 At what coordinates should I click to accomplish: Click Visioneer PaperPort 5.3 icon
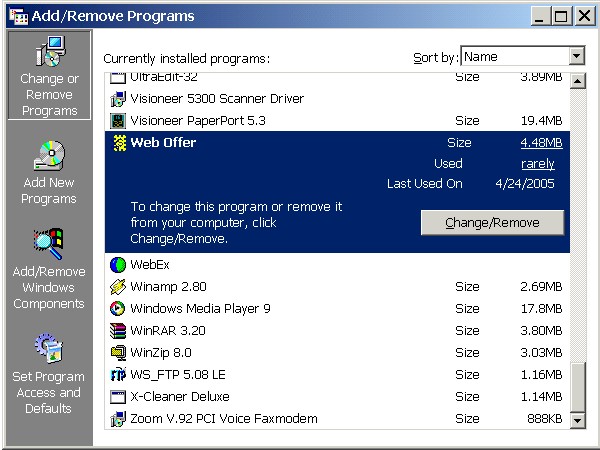click(x=118, y=121)
